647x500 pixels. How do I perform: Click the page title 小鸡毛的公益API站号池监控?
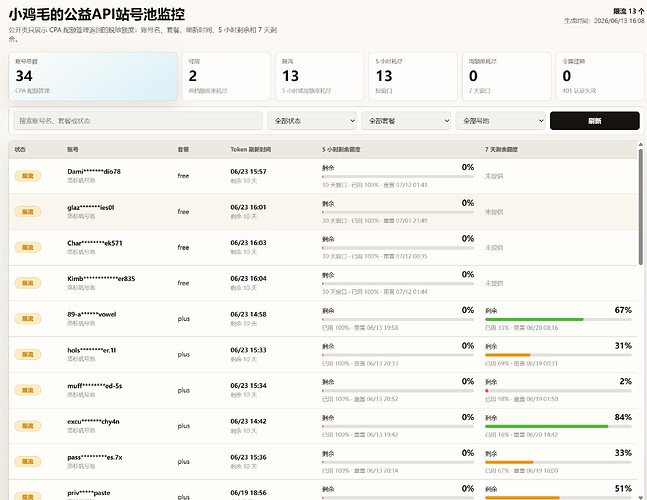(97, 14)
